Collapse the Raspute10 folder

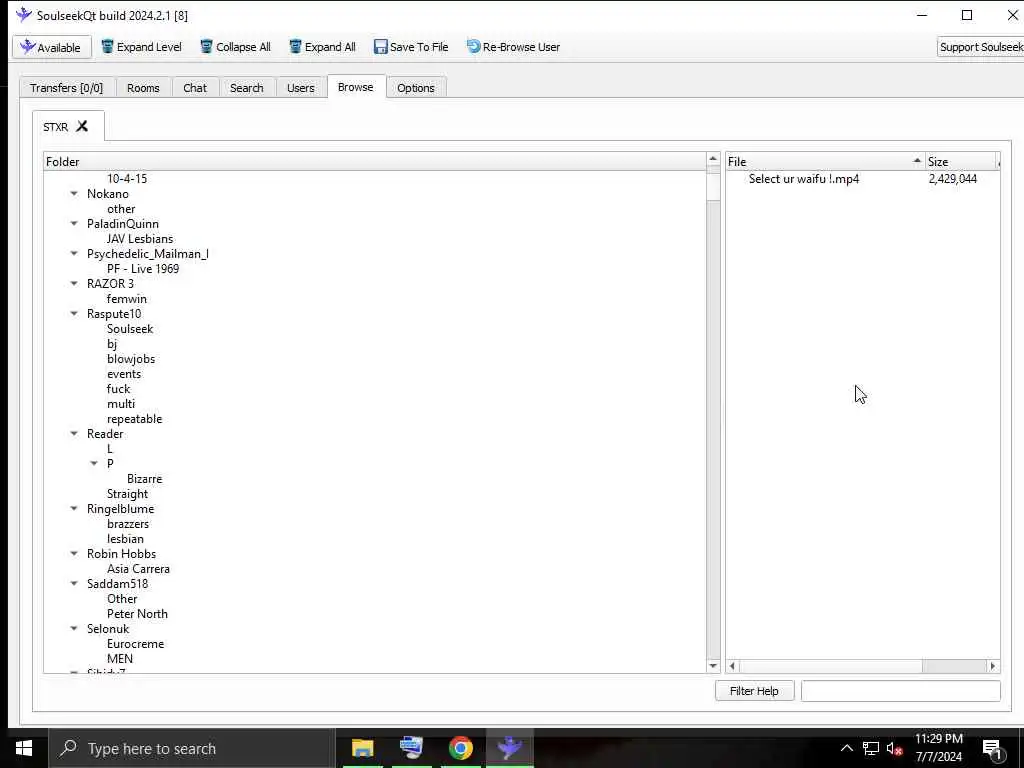pyautogui.click(x=74, y=314)
